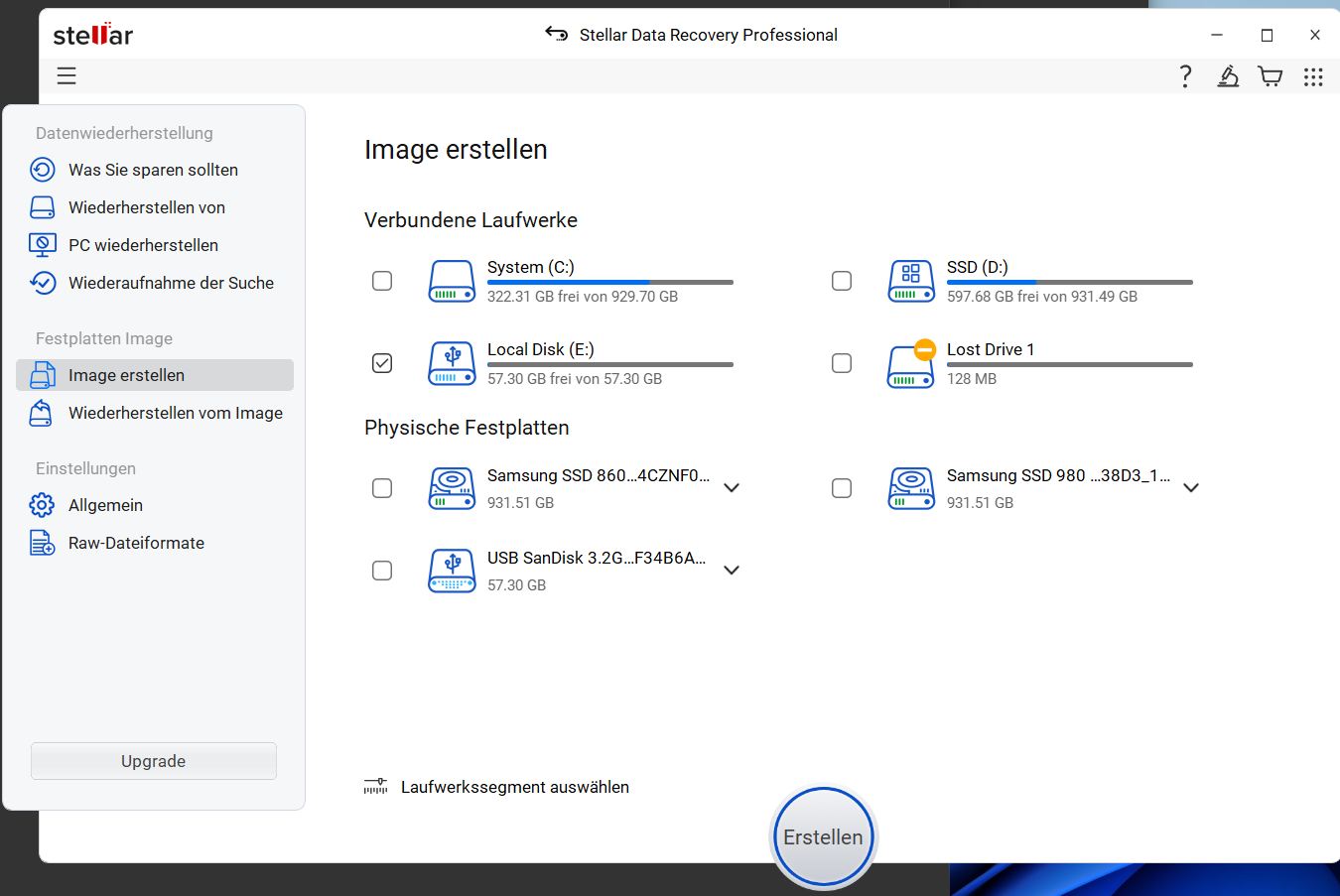Click the 'Wiederherstellen vom Image' icon

coord(42,413)
